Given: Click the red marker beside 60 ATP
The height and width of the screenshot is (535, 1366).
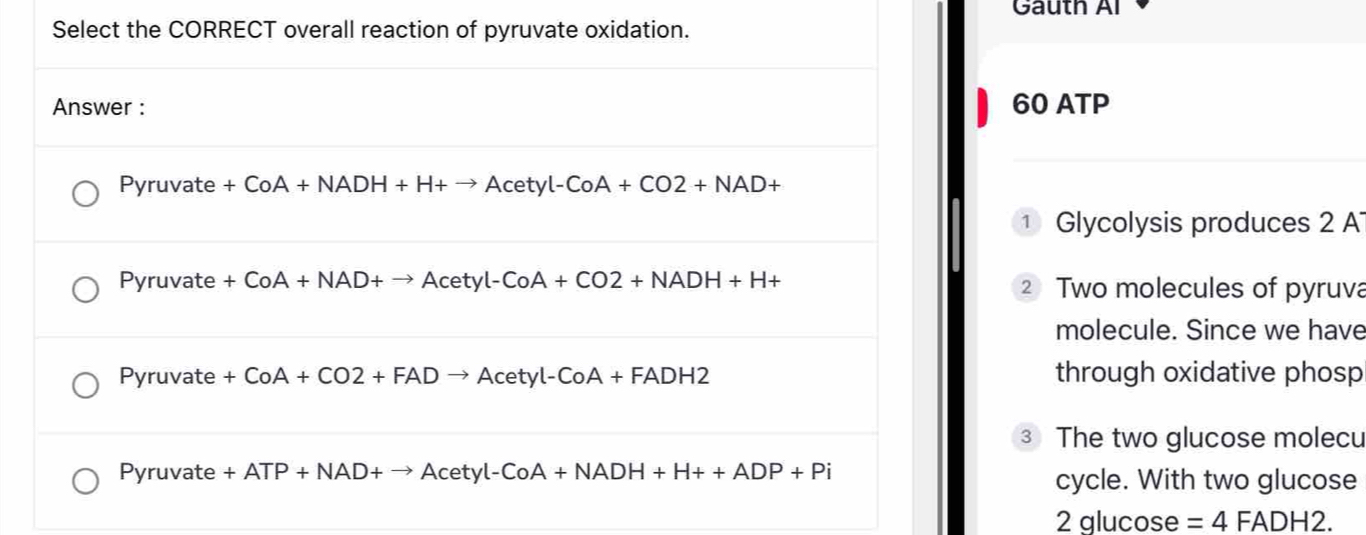Looking at the screenshot, I should click(983, 108).
